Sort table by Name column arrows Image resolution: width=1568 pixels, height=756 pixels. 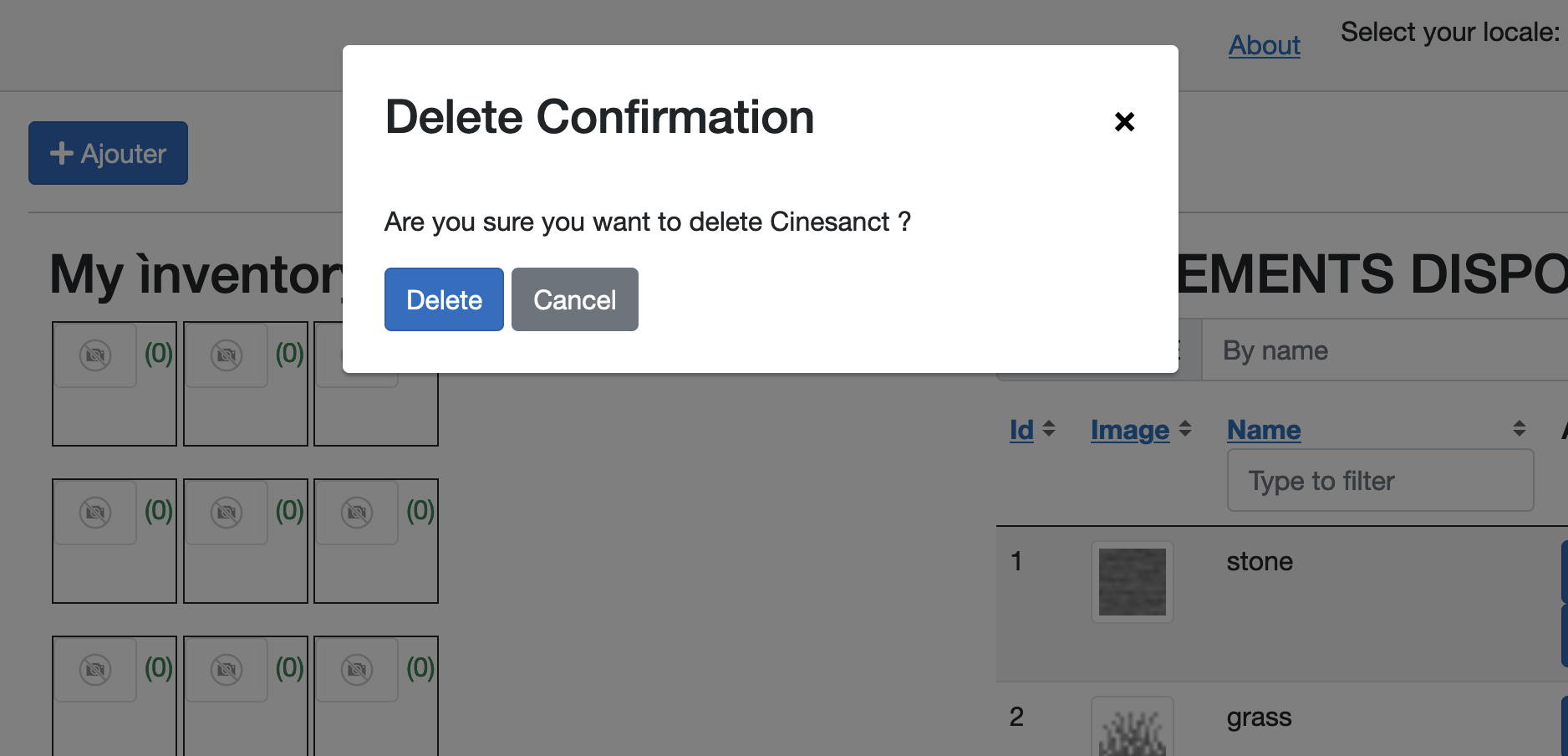click(1520, 429)
